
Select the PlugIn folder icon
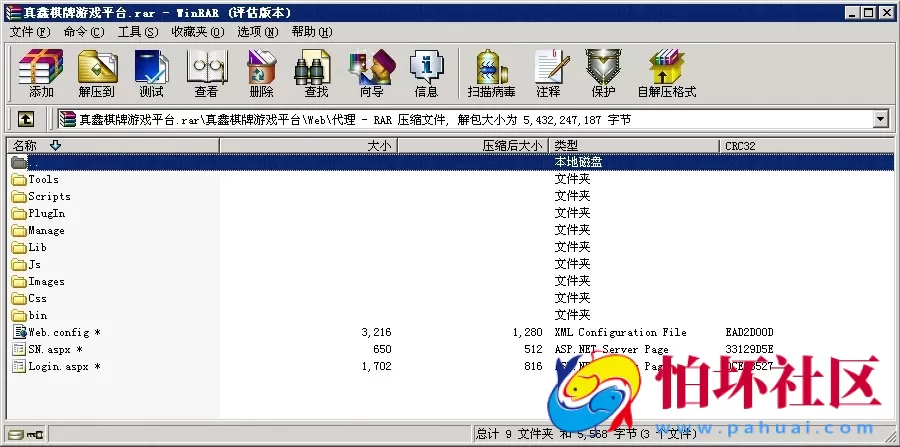[x=19, y=213]
